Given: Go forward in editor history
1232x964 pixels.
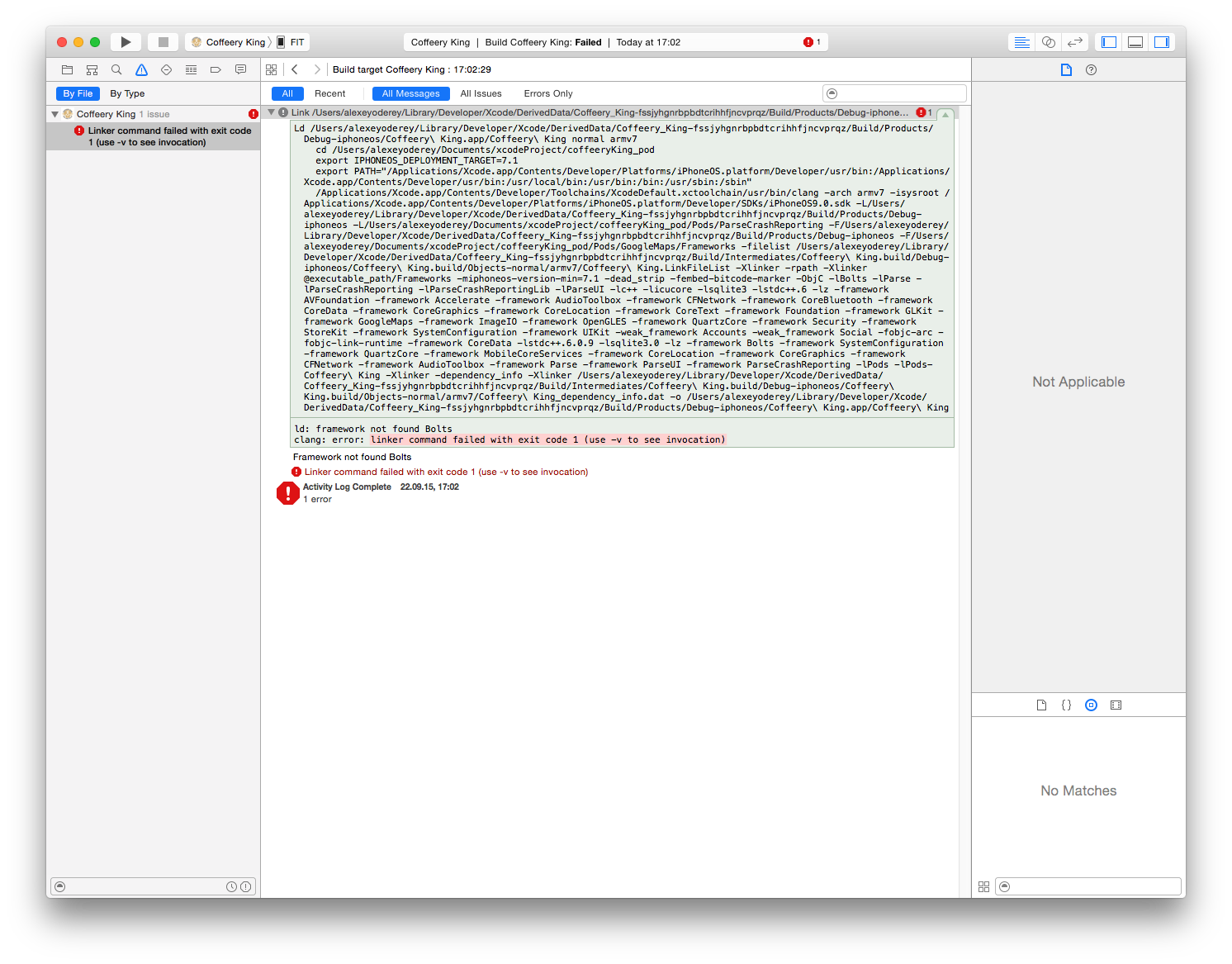Looking at the screenshot, I should [x=317, y=70].
